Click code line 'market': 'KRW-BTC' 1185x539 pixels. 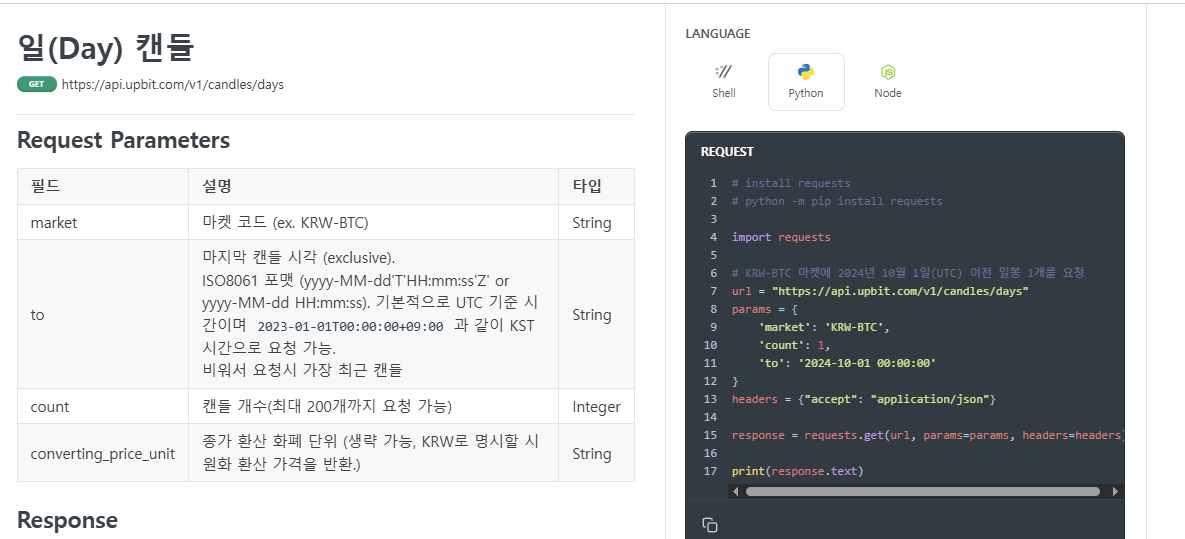coord(825,327)
